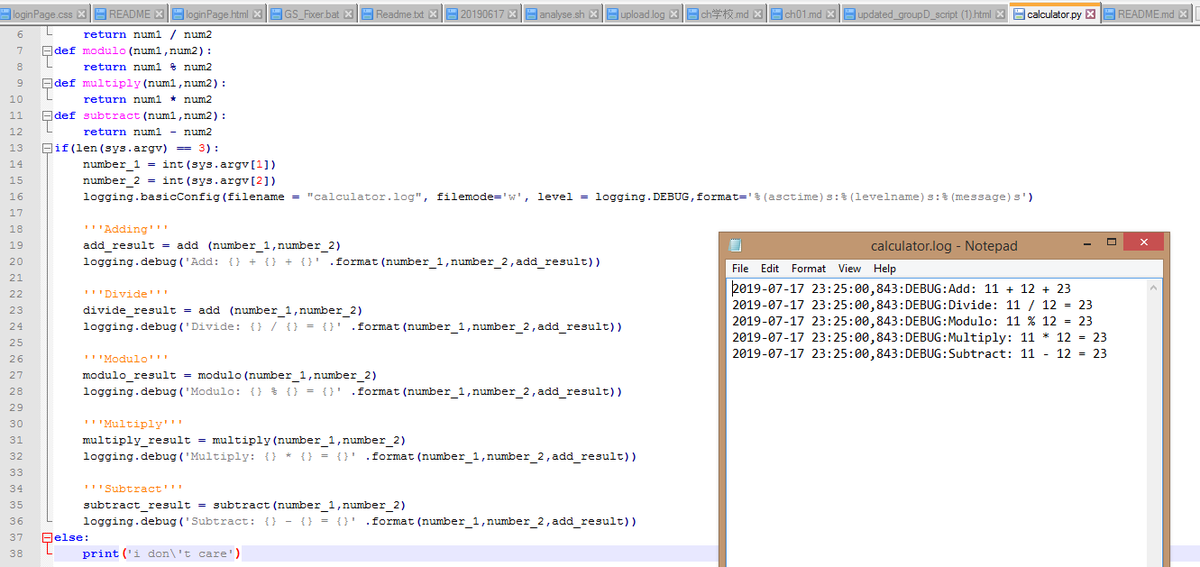Click the DEBUG:Multiply log line in Notepad
Viewport: 1200px width, 567px height.
[x=920, y=337]
